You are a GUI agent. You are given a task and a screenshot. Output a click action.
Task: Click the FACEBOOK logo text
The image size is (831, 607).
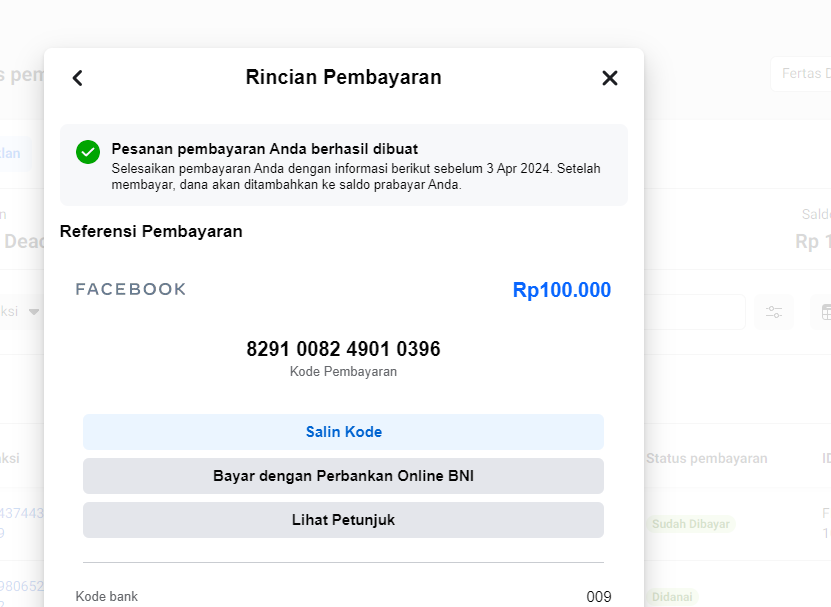[131, 289]
